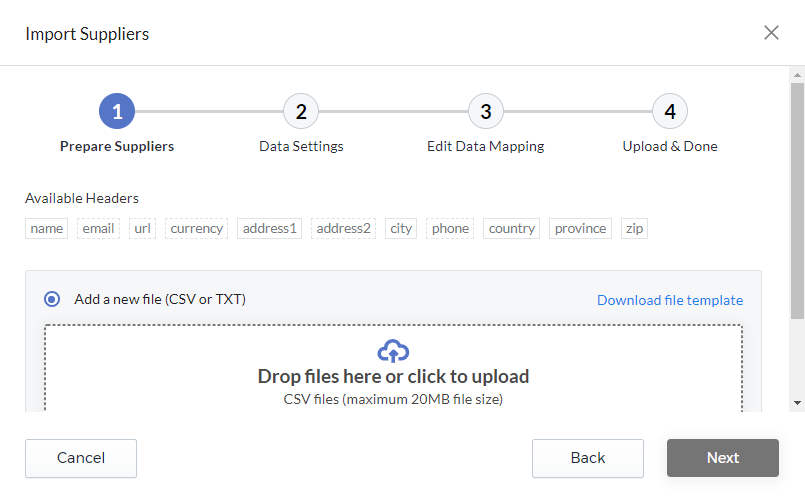Select the Add a new file radio button

click(52, 299)
